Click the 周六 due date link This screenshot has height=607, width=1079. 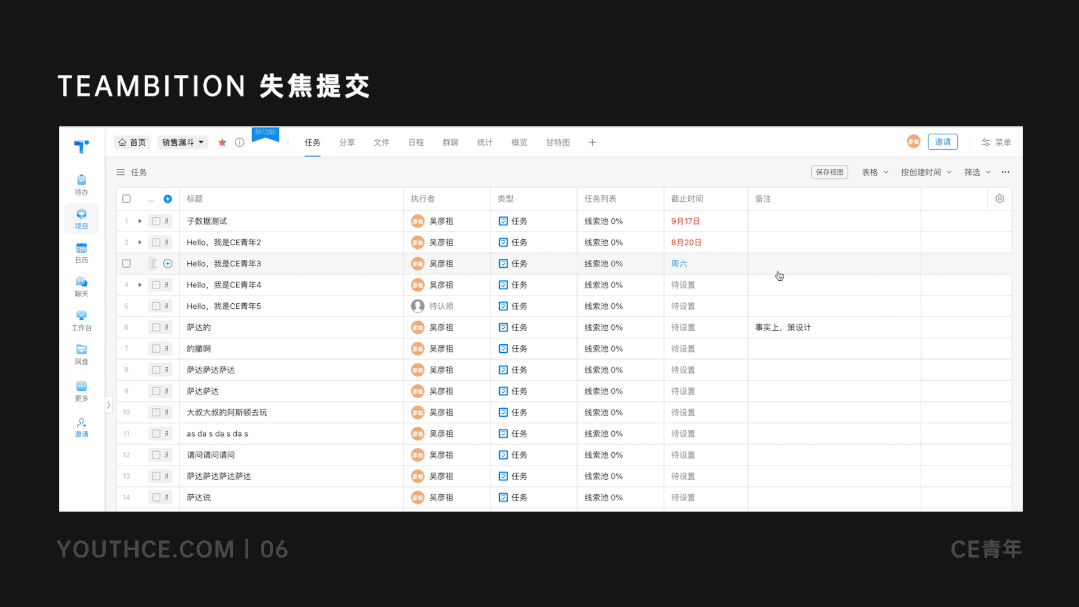(679, 264)
